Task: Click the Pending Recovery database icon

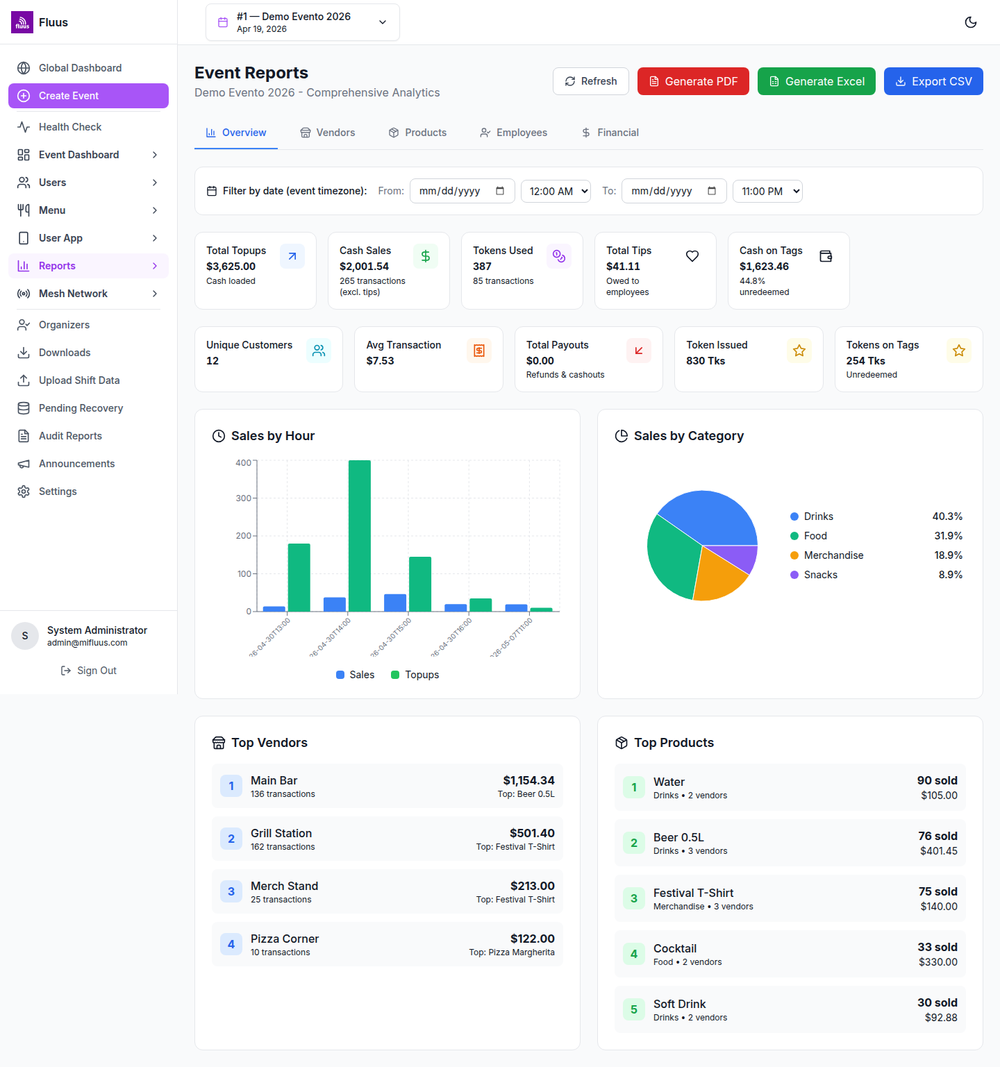Action: click(x=23, y=408)
